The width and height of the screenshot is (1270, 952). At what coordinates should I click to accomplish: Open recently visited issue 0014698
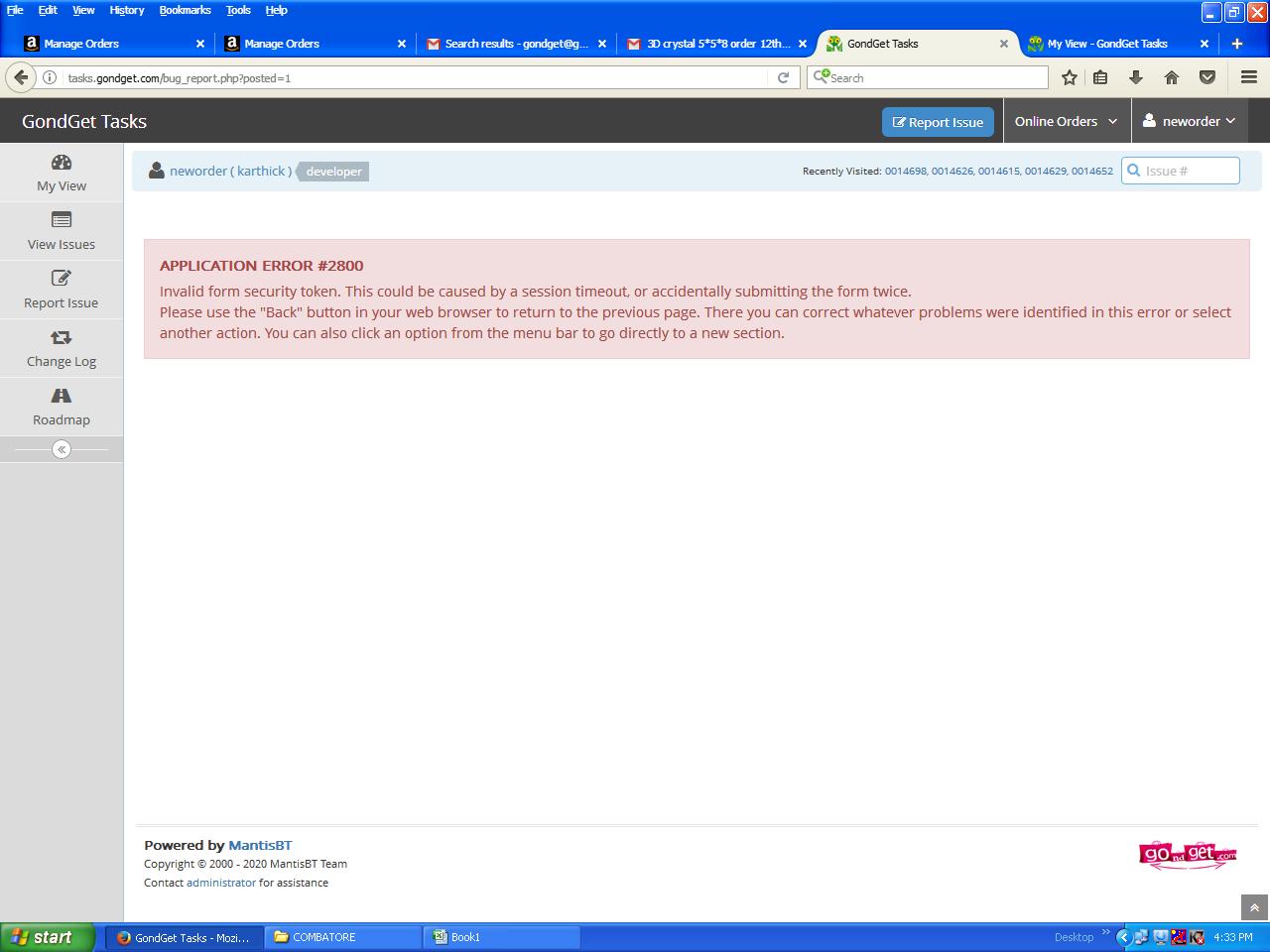click(905, 172)
